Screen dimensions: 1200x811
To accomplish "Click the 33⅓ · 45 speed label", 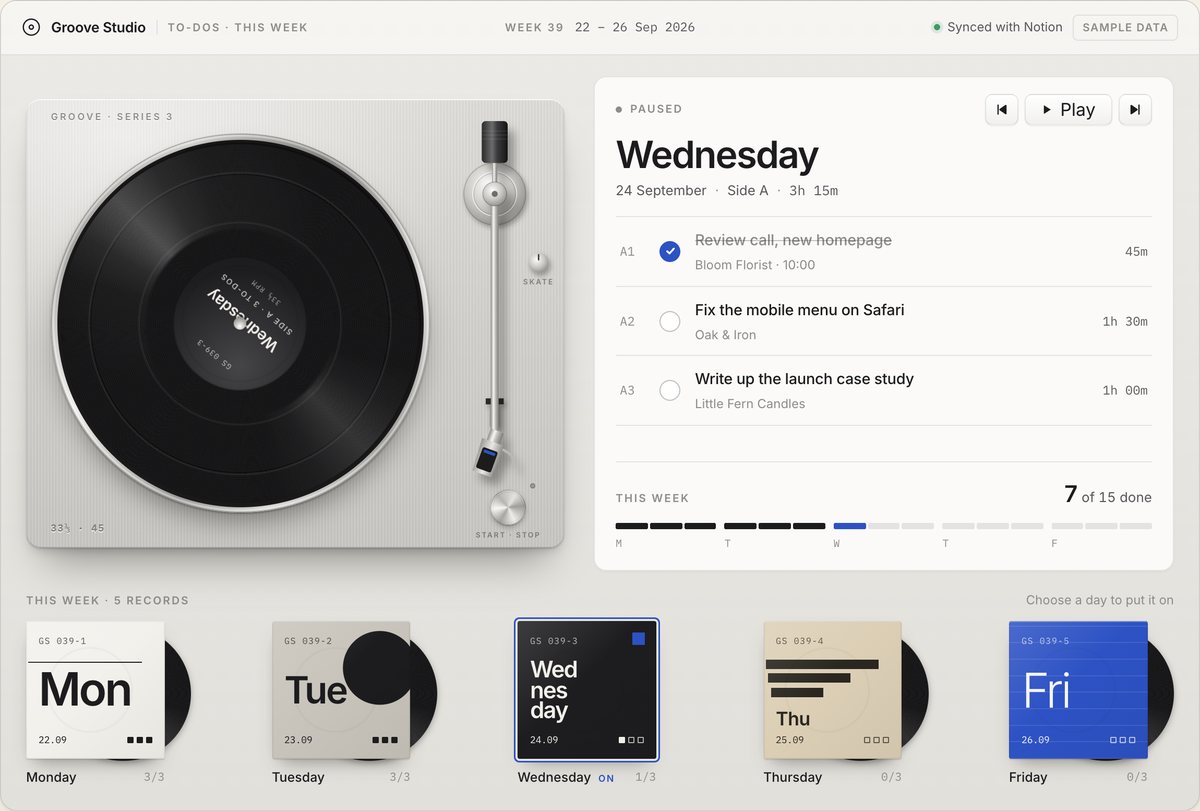I will (x=77, y=528).
